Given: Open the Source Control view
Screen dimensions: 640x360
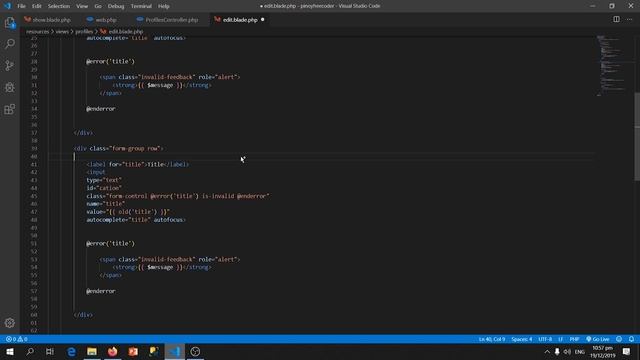Looking at the screenshot, I should pos(10,65).
